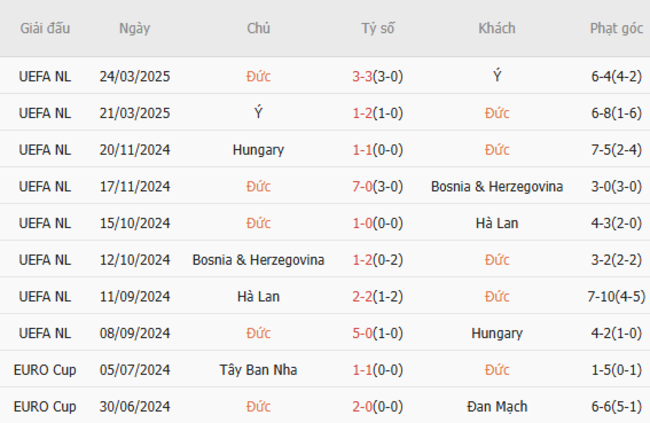Click the date 15/10/2024
The height and width of the screenshot is (423, 650).
tap(134, 224)
